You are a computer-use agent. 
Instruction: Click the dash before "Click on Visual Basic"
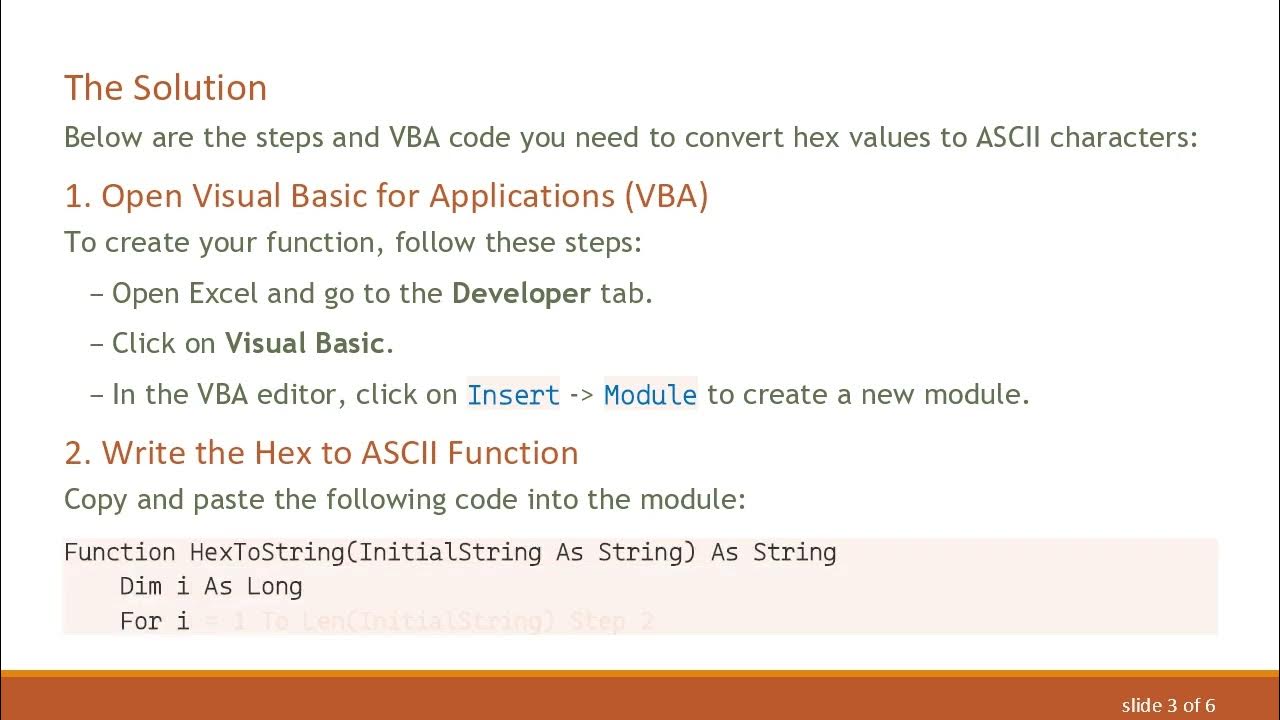pyautogui.click(x=96, y=344)
